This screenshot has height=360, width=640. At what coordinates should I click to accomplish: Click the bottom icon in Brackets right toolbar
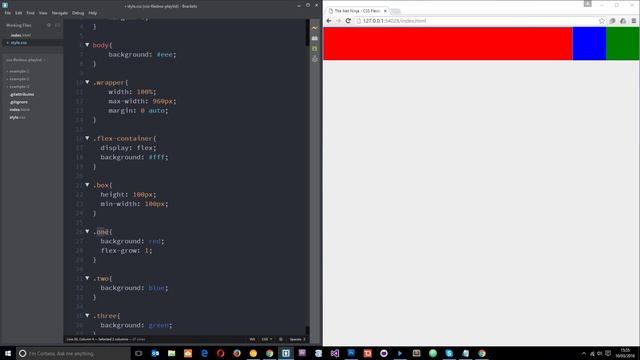point(315,59)
